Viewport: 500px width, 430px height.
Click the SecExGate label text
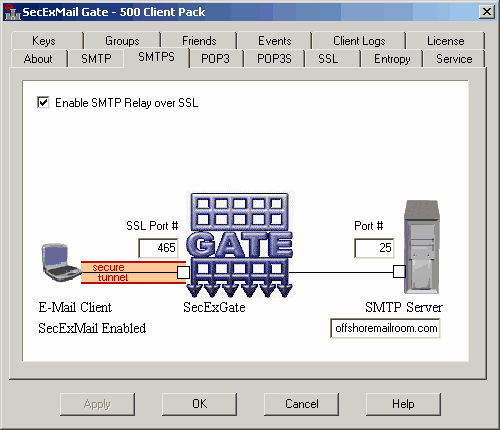[x=214, y=307]
